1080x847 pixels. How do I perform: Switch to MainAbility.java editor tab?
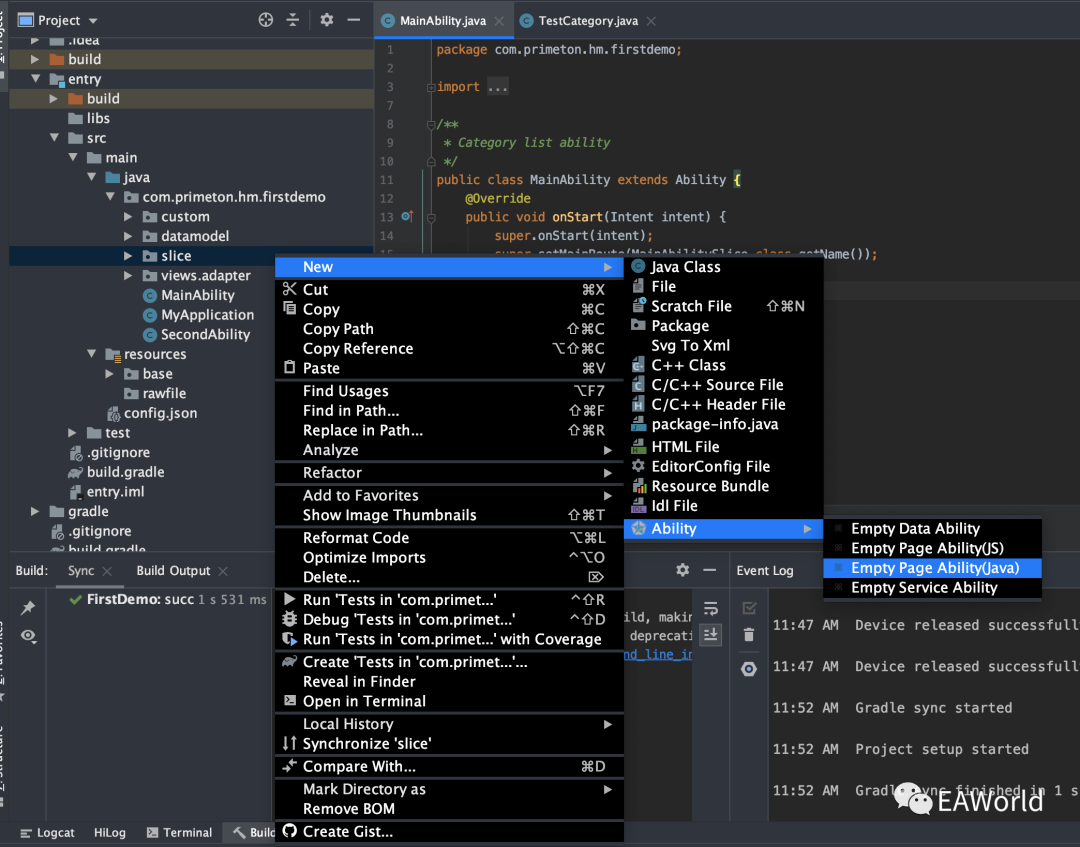pos(442,21)
